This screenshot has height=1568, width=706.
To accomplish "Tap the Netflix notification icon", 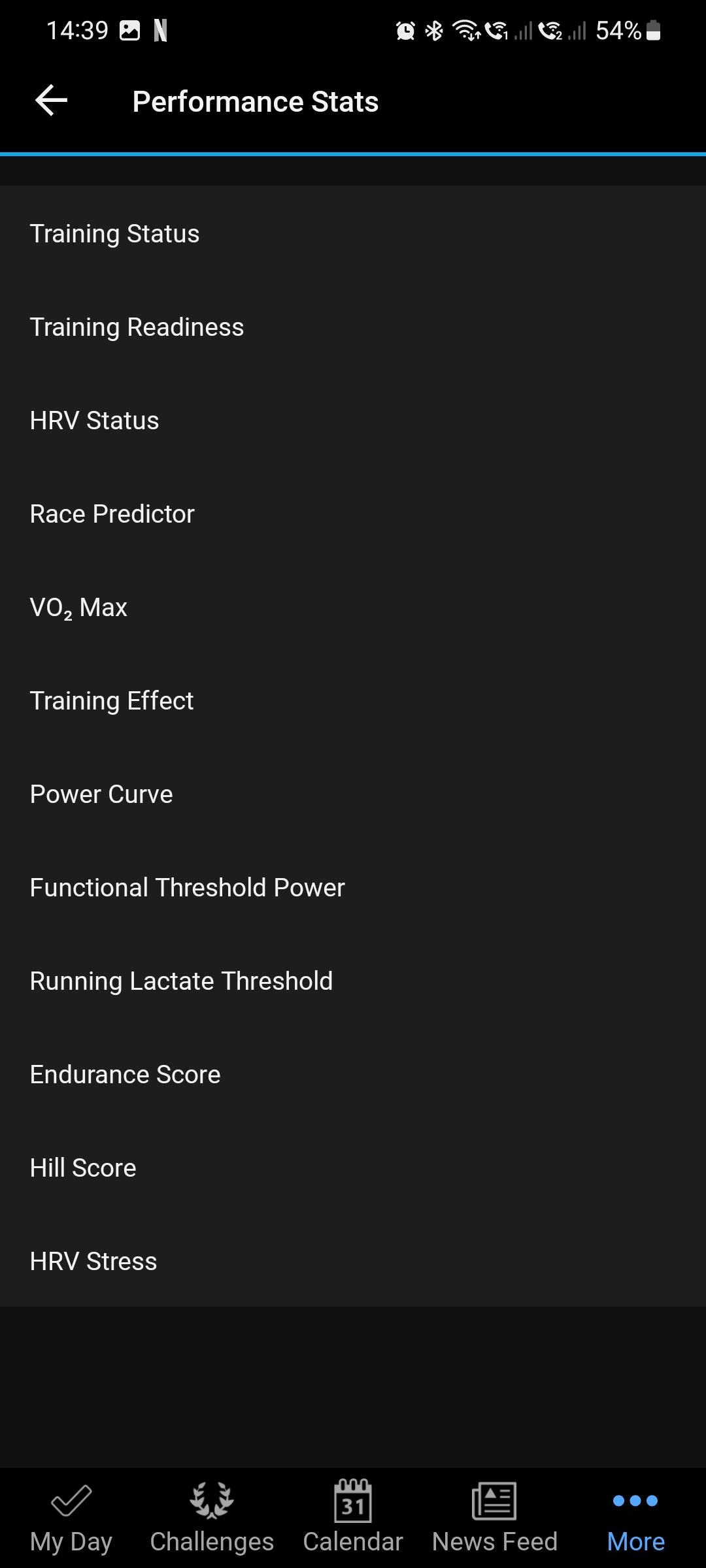I will pyautogui.click(x=160, y=31).
